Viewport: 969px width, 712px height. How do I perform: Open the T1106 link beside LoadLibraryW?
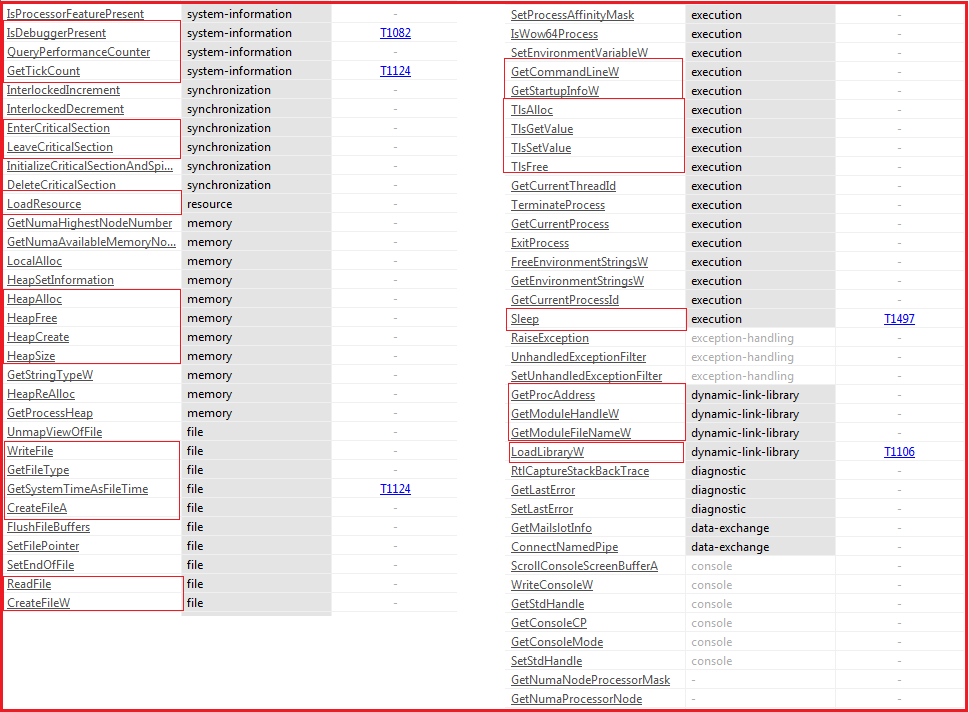tap(899, 452)
